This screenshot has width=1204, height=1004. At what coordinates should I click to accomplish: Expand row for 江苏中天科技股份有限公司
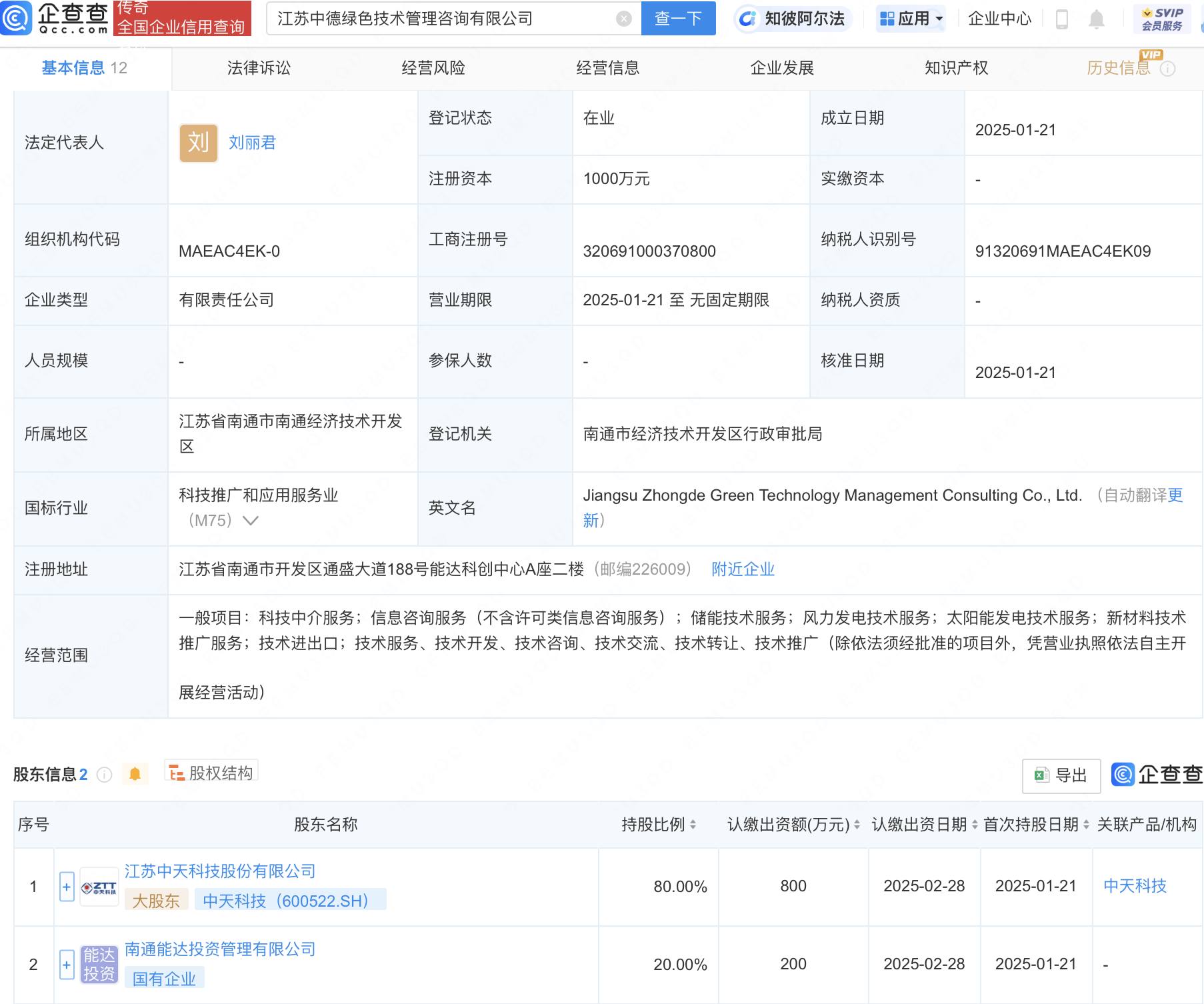(67, 887)
